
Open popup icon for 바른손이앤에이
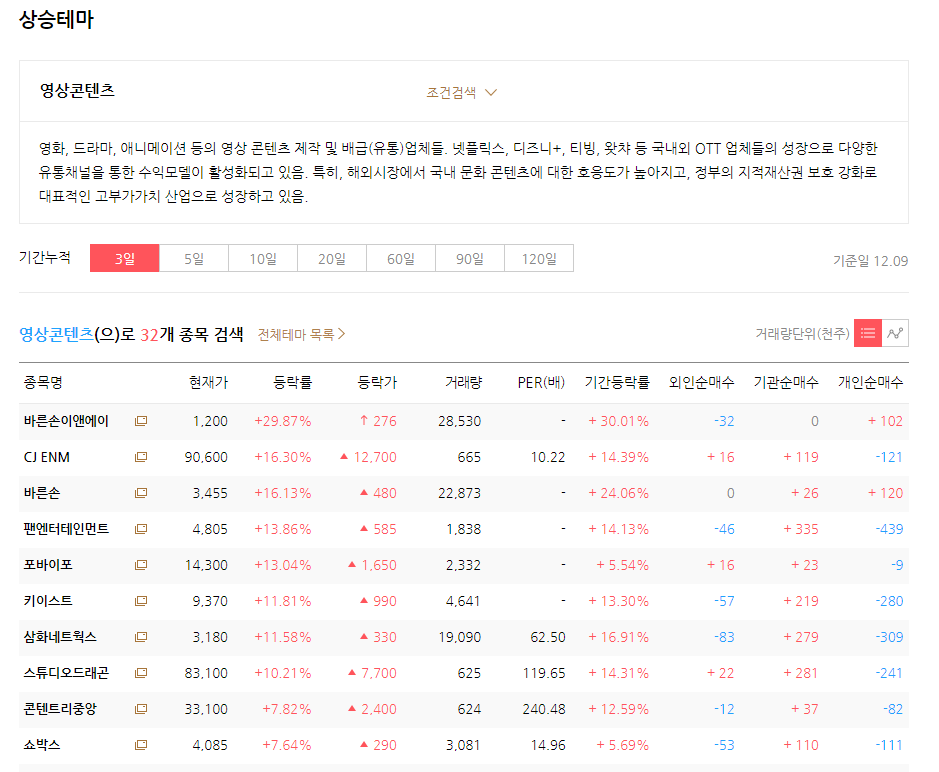(x=141, y=421)
